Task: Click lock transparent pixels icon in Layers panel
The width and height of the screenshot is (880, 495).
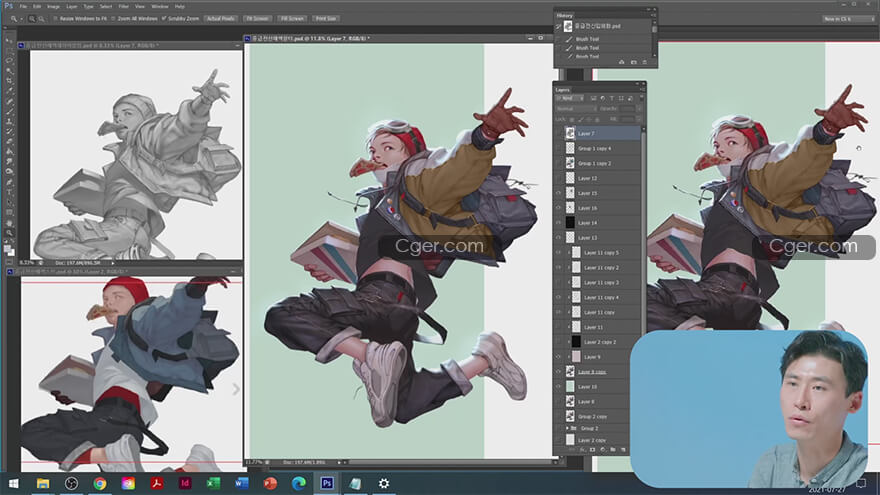Action: click(x=572, y=119)
